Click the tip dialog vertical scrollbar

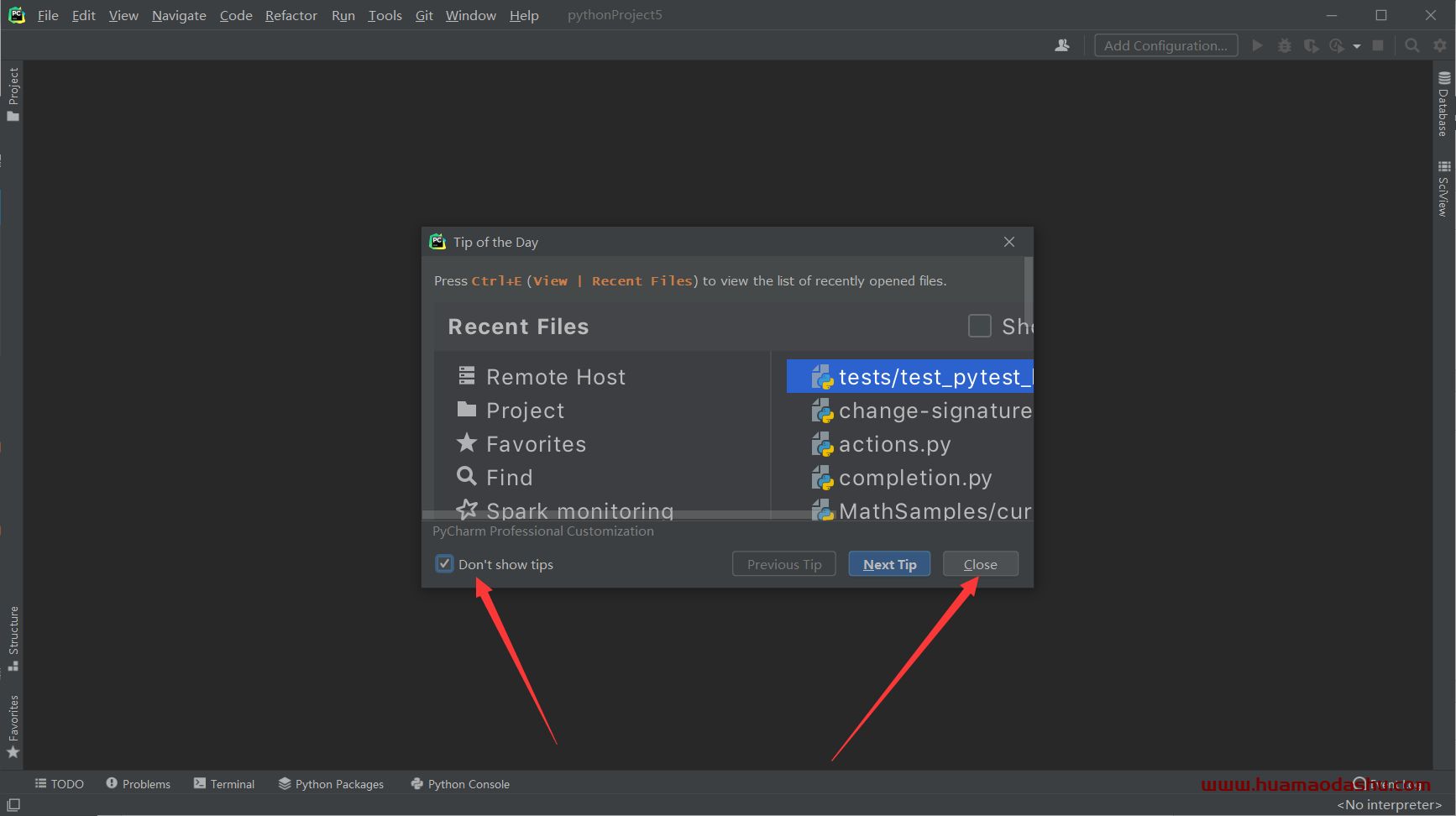(1028, 294)
